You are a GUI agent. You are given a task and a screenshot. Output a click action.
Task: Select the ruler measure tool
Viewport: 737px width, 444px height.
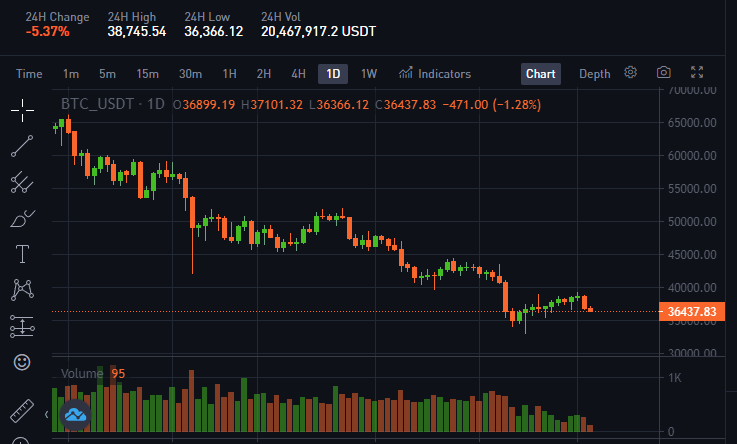[22, 411]
